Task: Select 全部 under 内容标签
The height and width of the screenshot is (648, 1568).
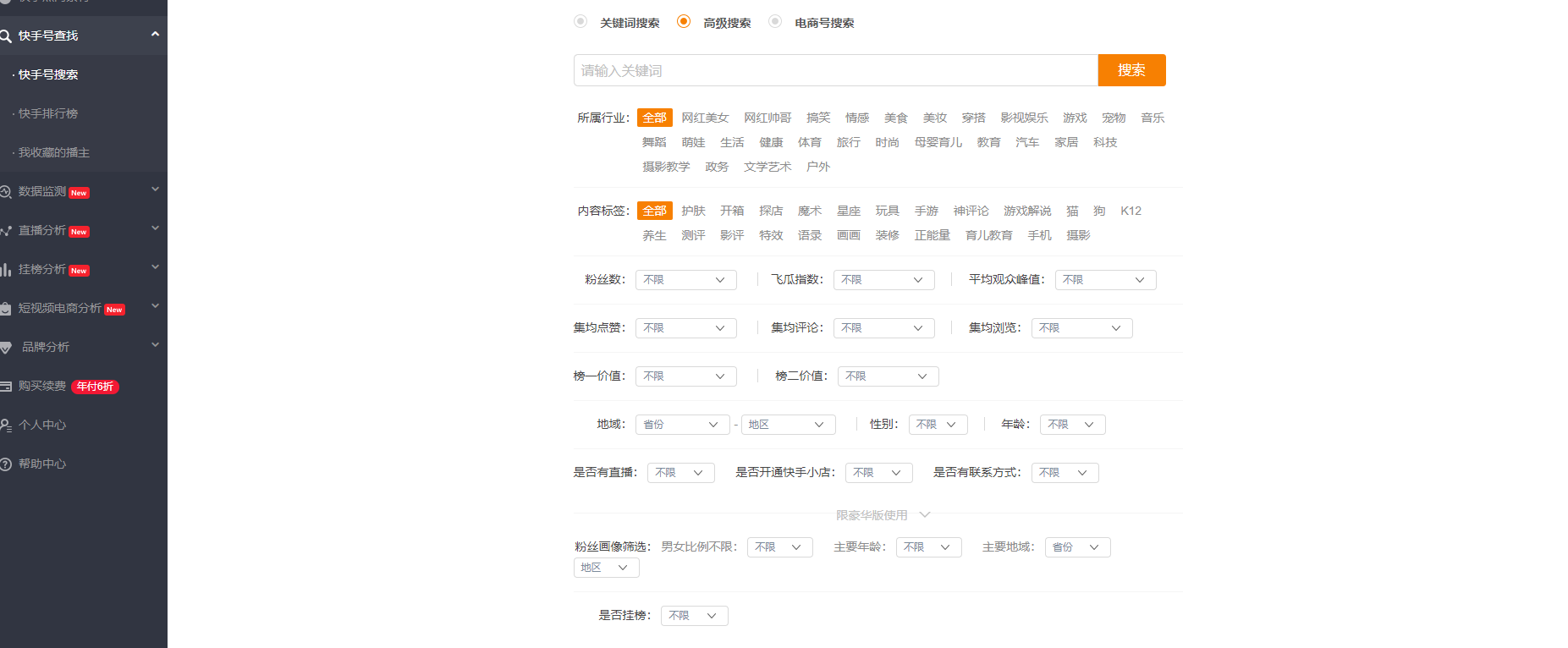Action: [x=655, y=211]
